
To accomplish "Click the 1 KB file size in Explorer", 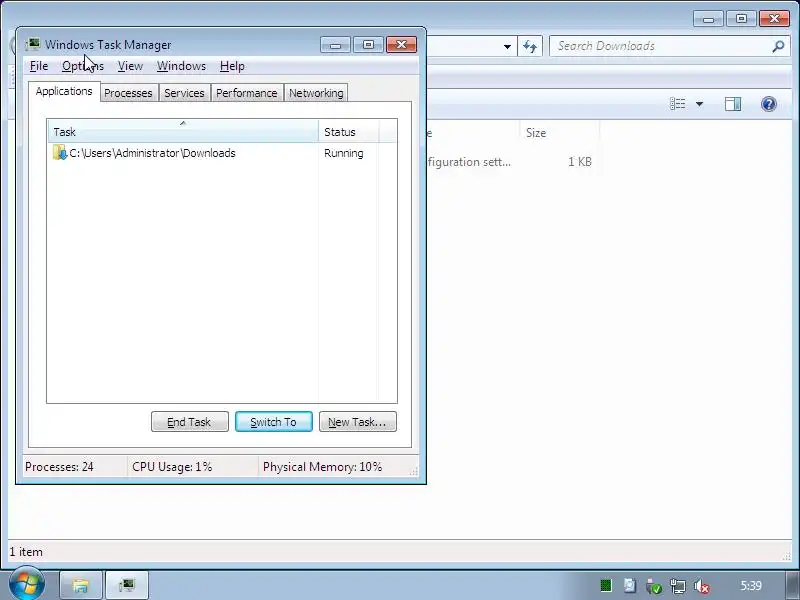I will pyautogui.click(x=580, y=162).
